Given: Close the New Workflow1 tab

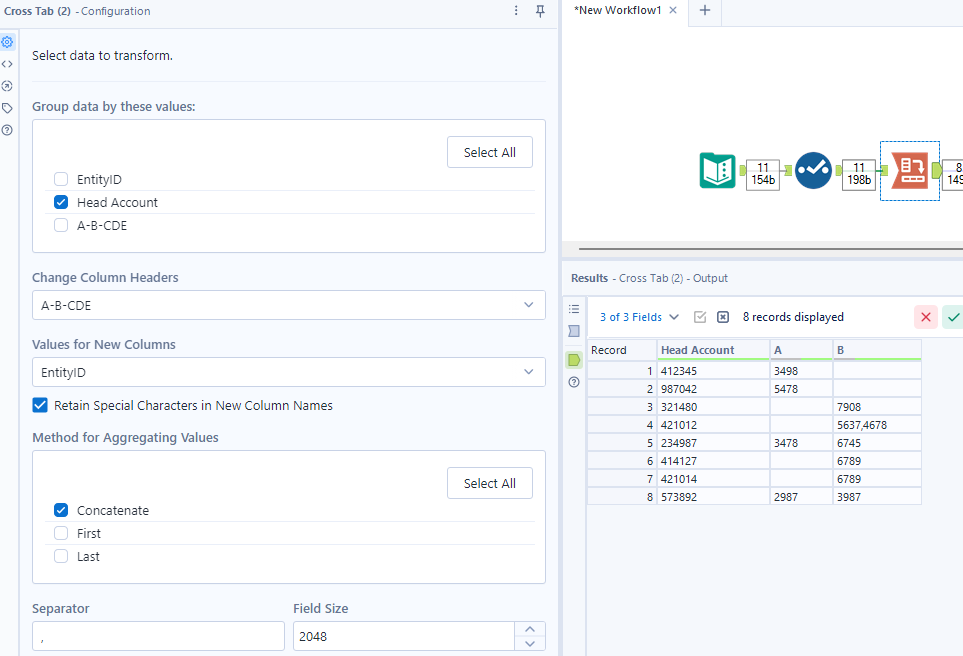Looking at the screenshot, I should tap(673, 10).
